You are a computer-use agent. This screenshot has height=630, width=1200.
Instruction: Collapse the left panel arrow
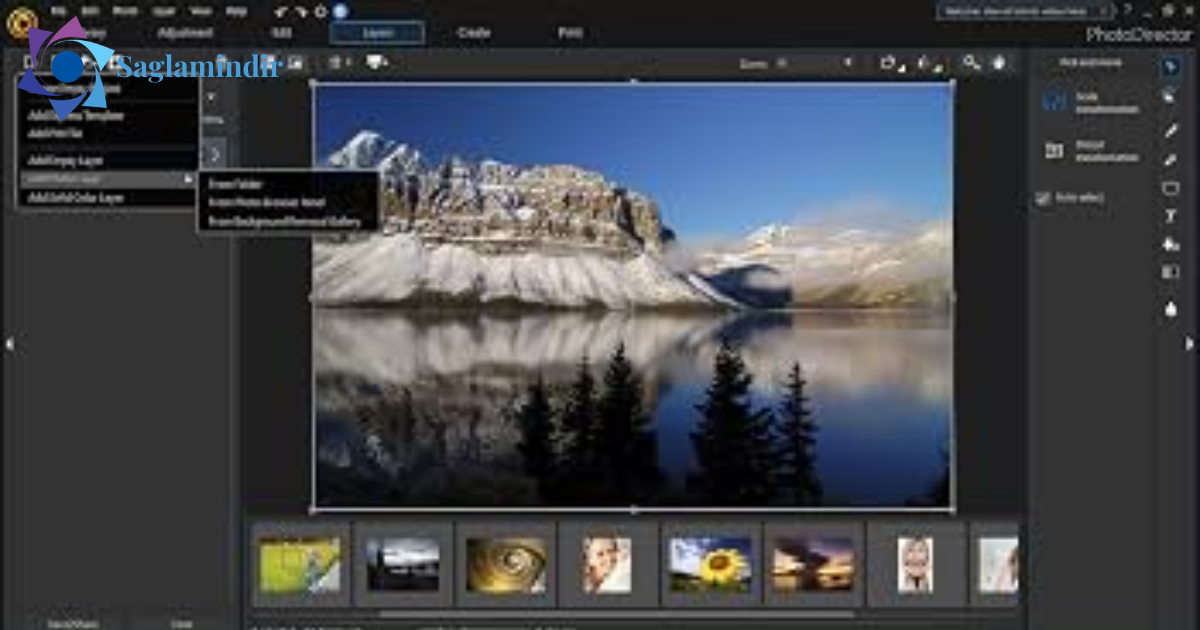tap(9, 344)
